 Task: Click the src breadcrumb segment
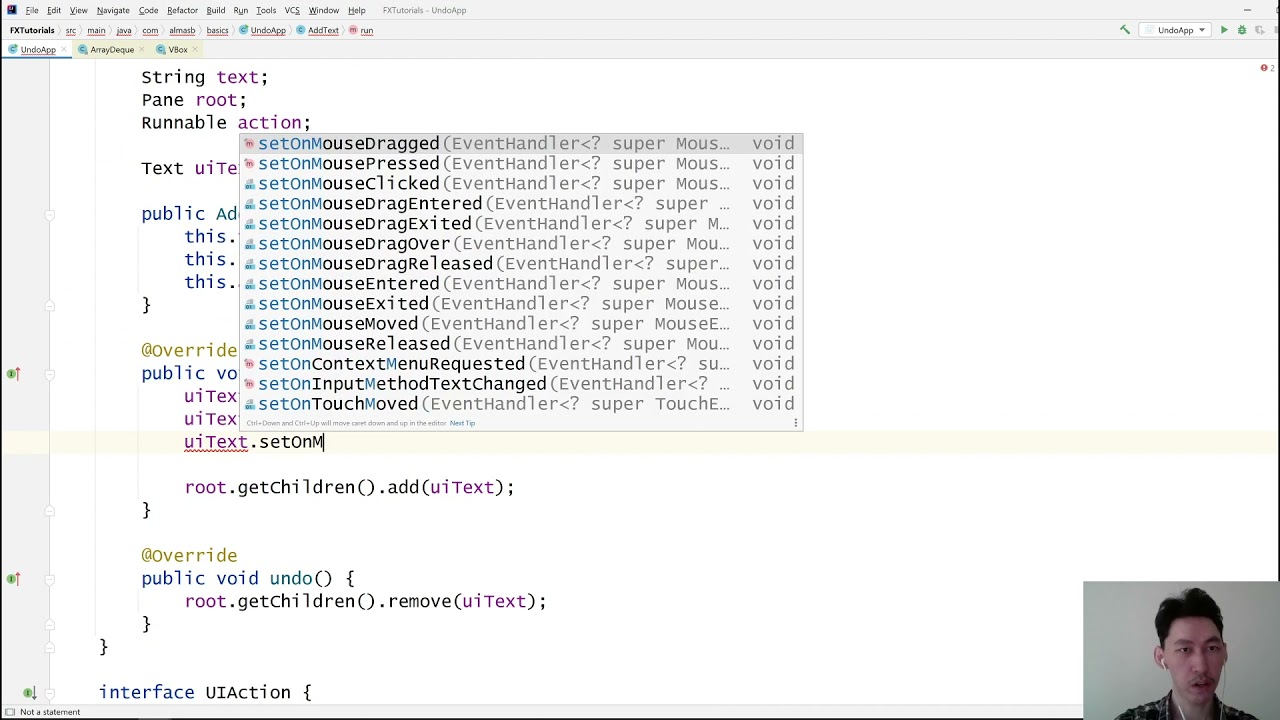tap(70, 30)
